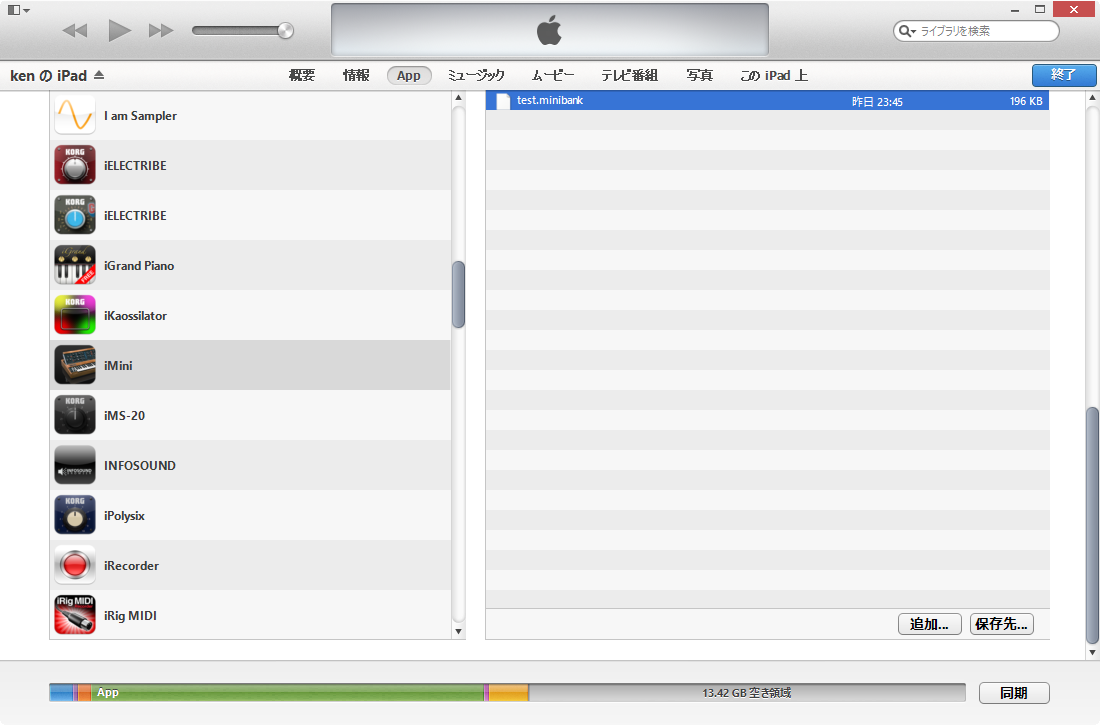
Task: Click the 13.42 GB 空き領域 free space bar
Action: coord(747,693)
